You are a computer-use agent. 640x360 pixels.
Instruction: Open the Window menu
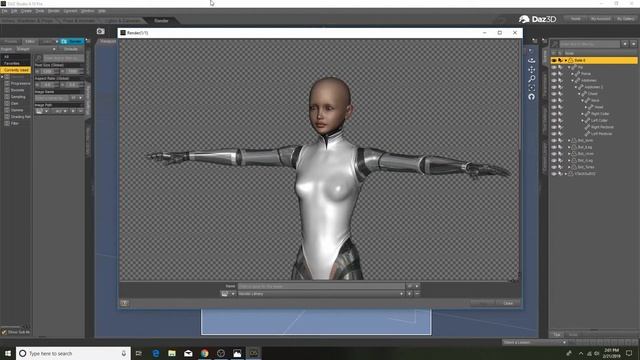(87, 11)
